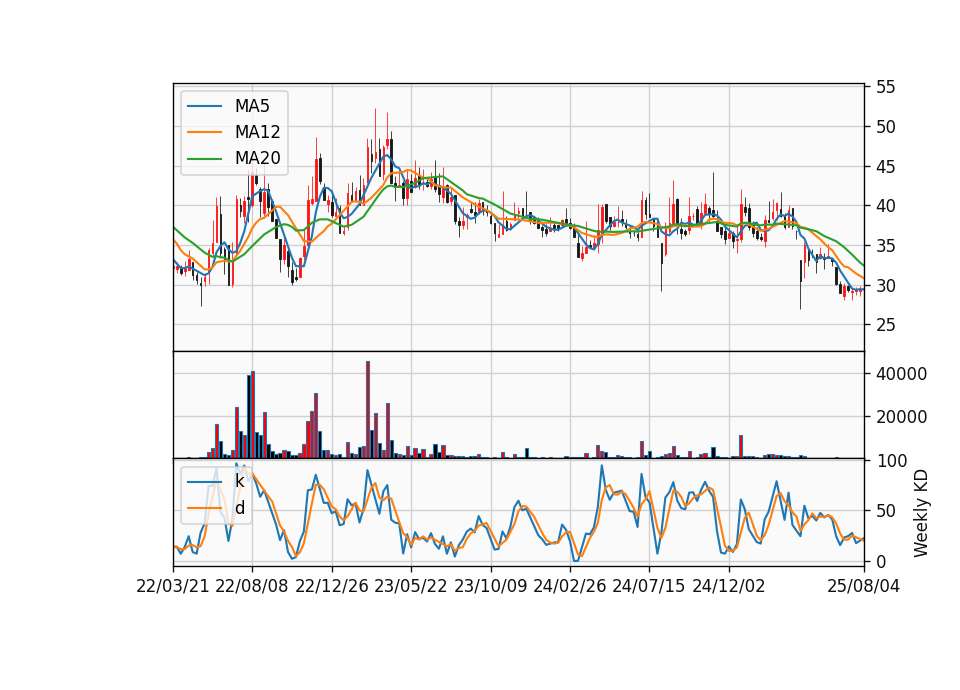Click the MA5 legend label
960x690 pixels.
[x=252, y=106]
